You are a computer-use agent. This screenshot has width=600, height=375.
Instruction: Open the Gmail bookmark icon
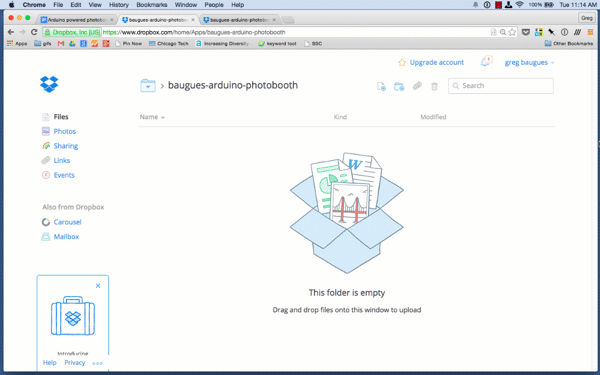60,44
